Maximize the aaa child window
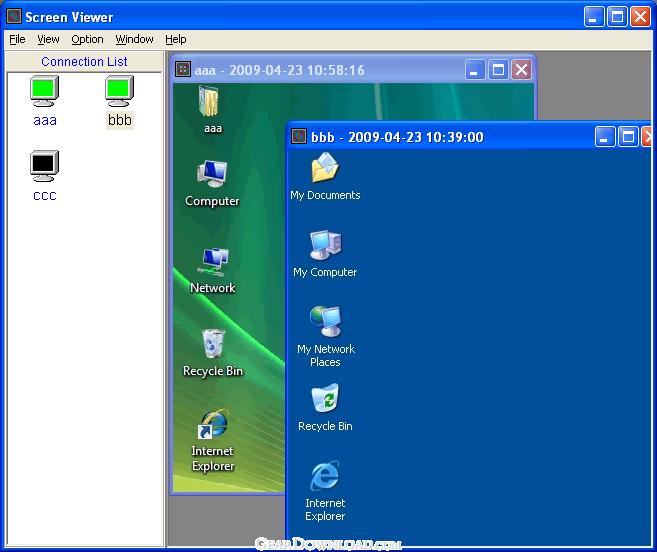The height and width of the screenshot is (552, 657). click(x=498, y=70)
